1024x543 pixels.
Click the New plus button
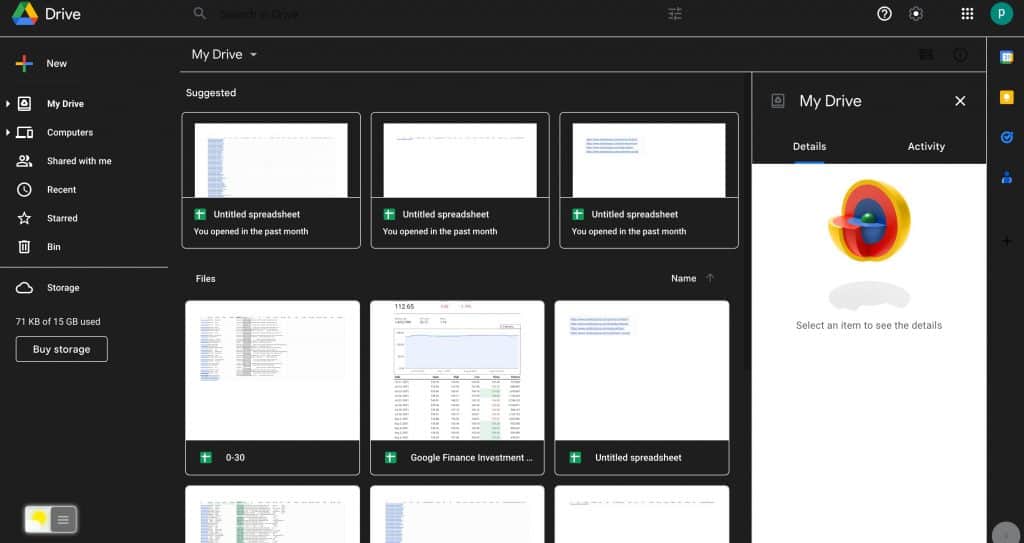coord(42,63)
